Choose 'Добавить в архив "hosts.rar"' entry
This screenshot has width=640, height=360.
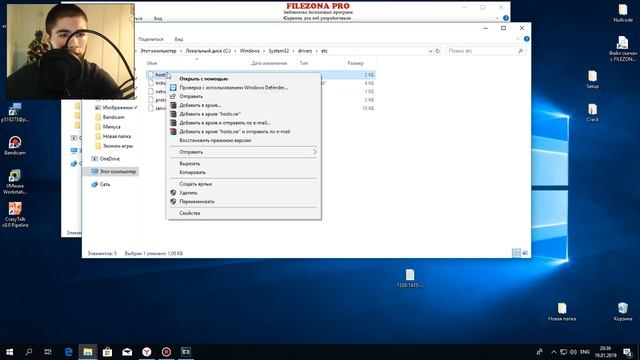point(210,114)
